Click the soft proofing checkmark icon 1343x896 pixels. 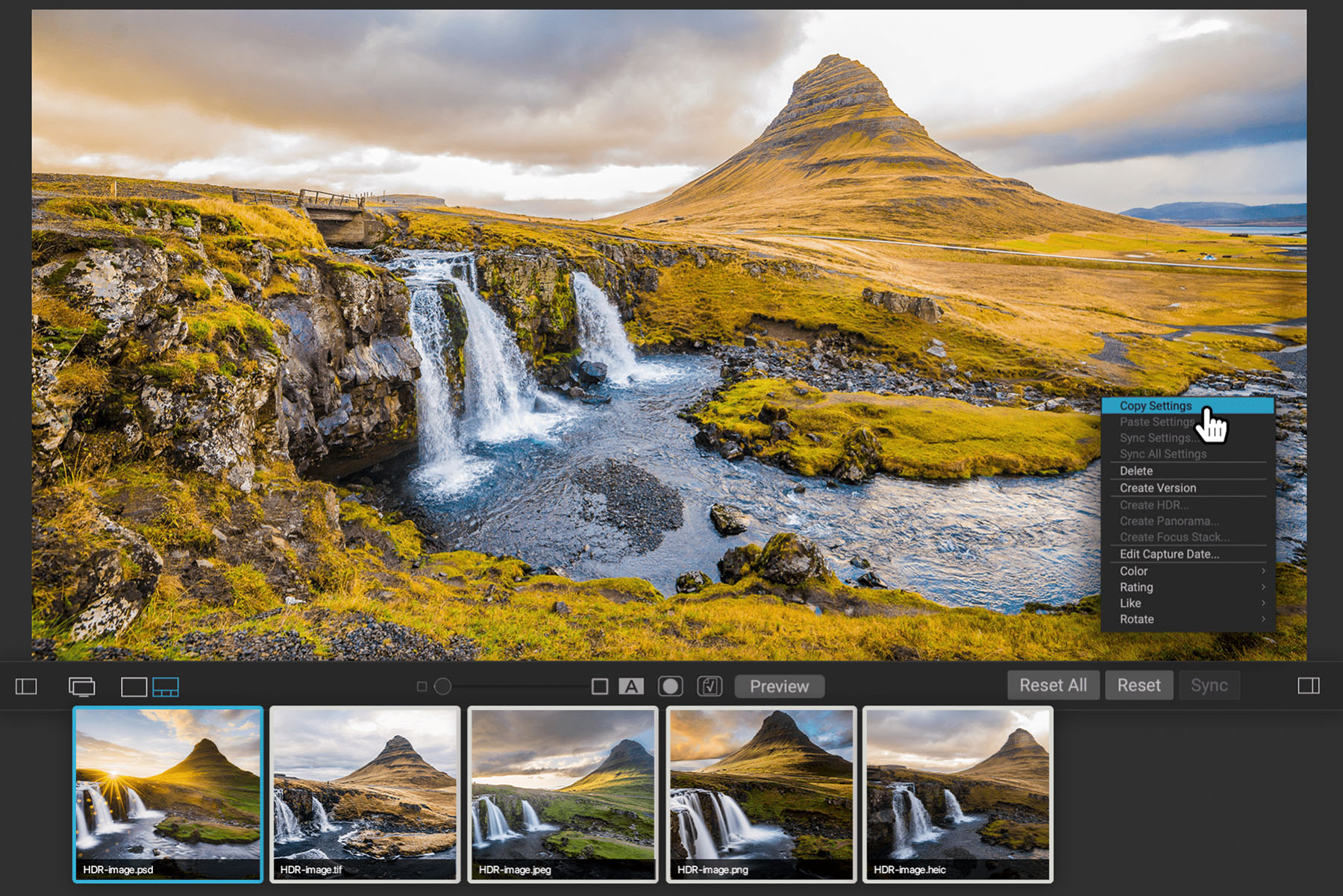(x=710, y=686)
